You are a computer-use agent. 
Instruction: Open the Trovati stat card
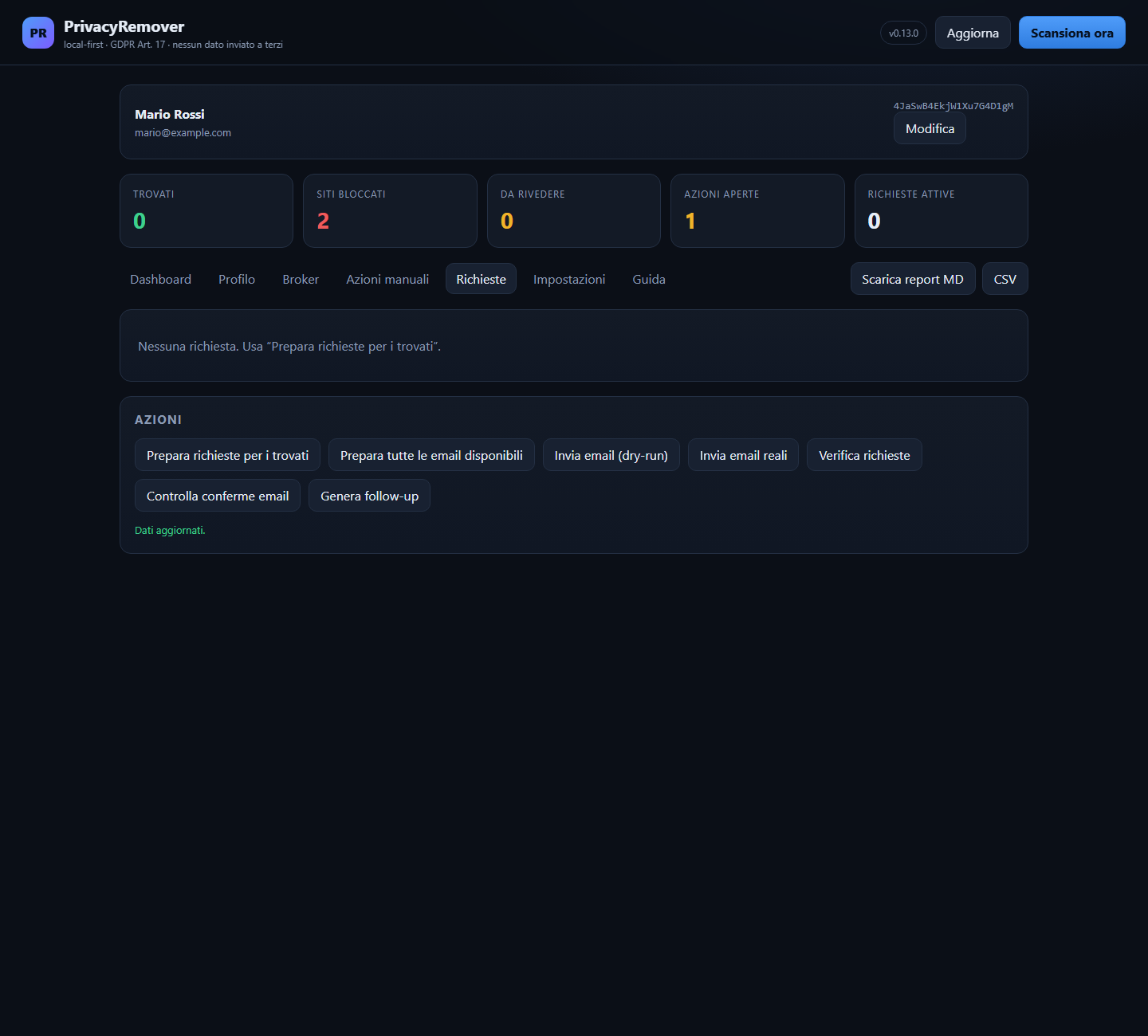click(206, 210)
